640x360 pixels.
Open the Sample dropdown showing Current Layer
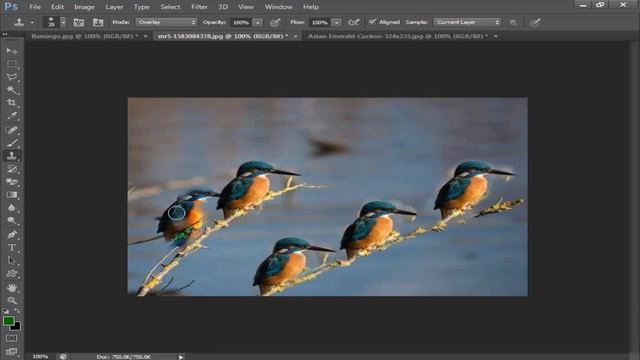point(467,22)
